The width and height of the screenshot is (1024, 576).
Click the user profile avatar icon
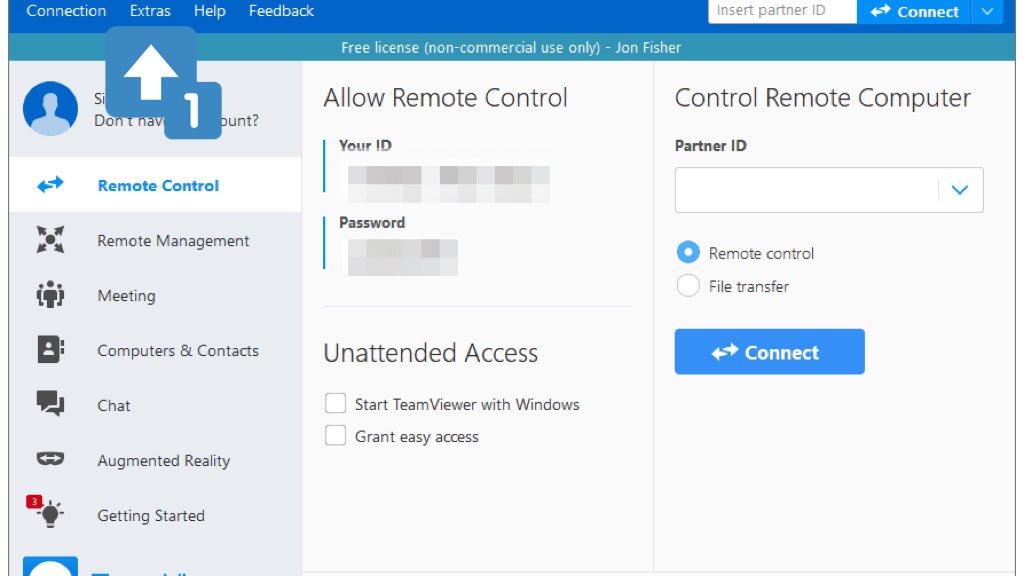point(50,108)
